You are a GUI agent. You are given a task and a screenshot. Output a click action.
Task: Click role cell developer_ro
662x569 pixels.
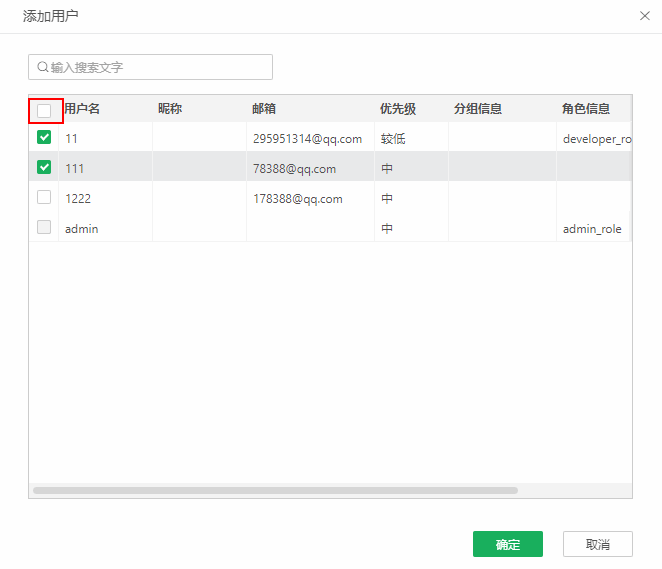click(597, 139)
